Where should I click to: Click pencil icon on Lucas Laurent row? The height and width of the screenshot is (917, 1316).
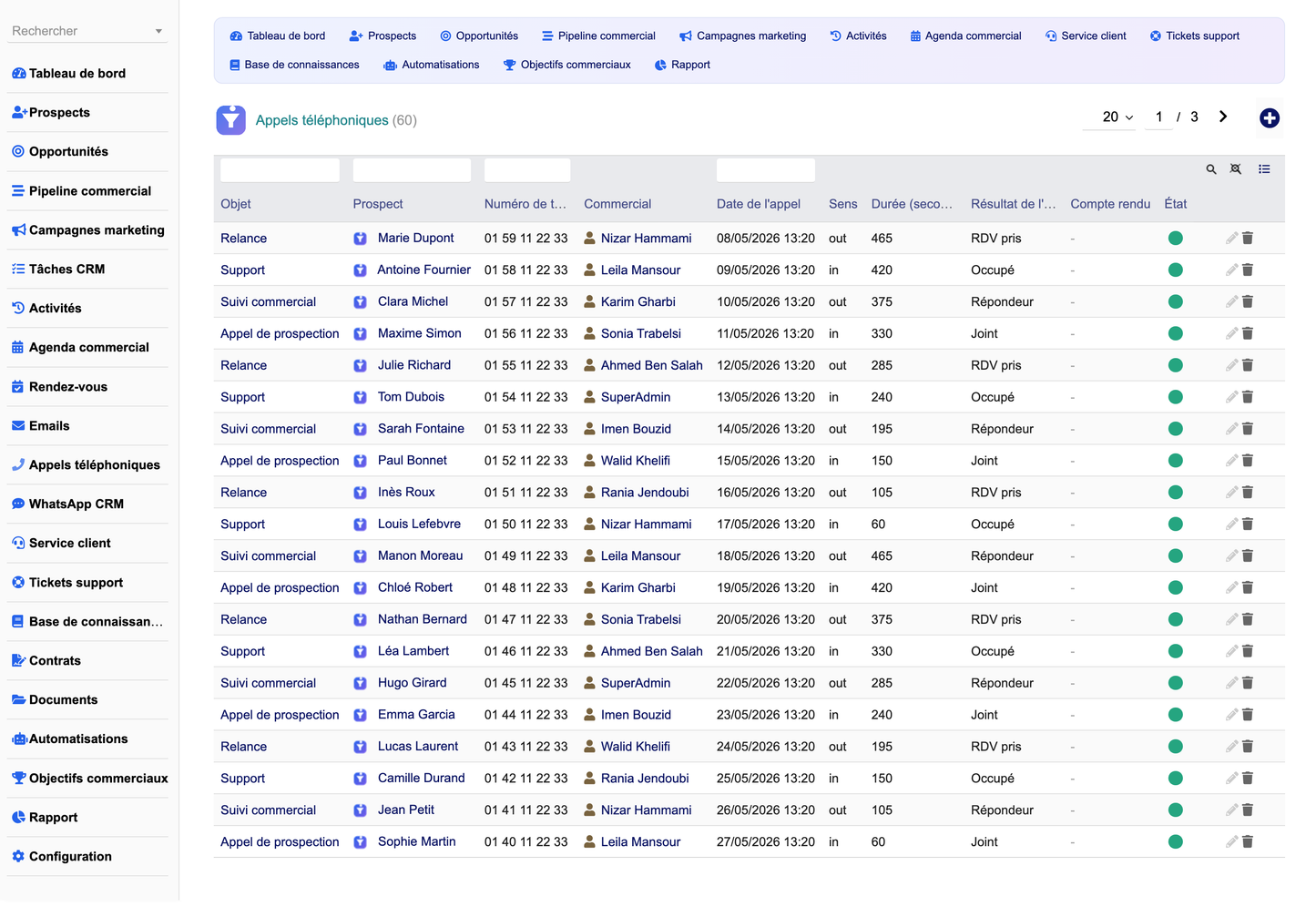1231,747
